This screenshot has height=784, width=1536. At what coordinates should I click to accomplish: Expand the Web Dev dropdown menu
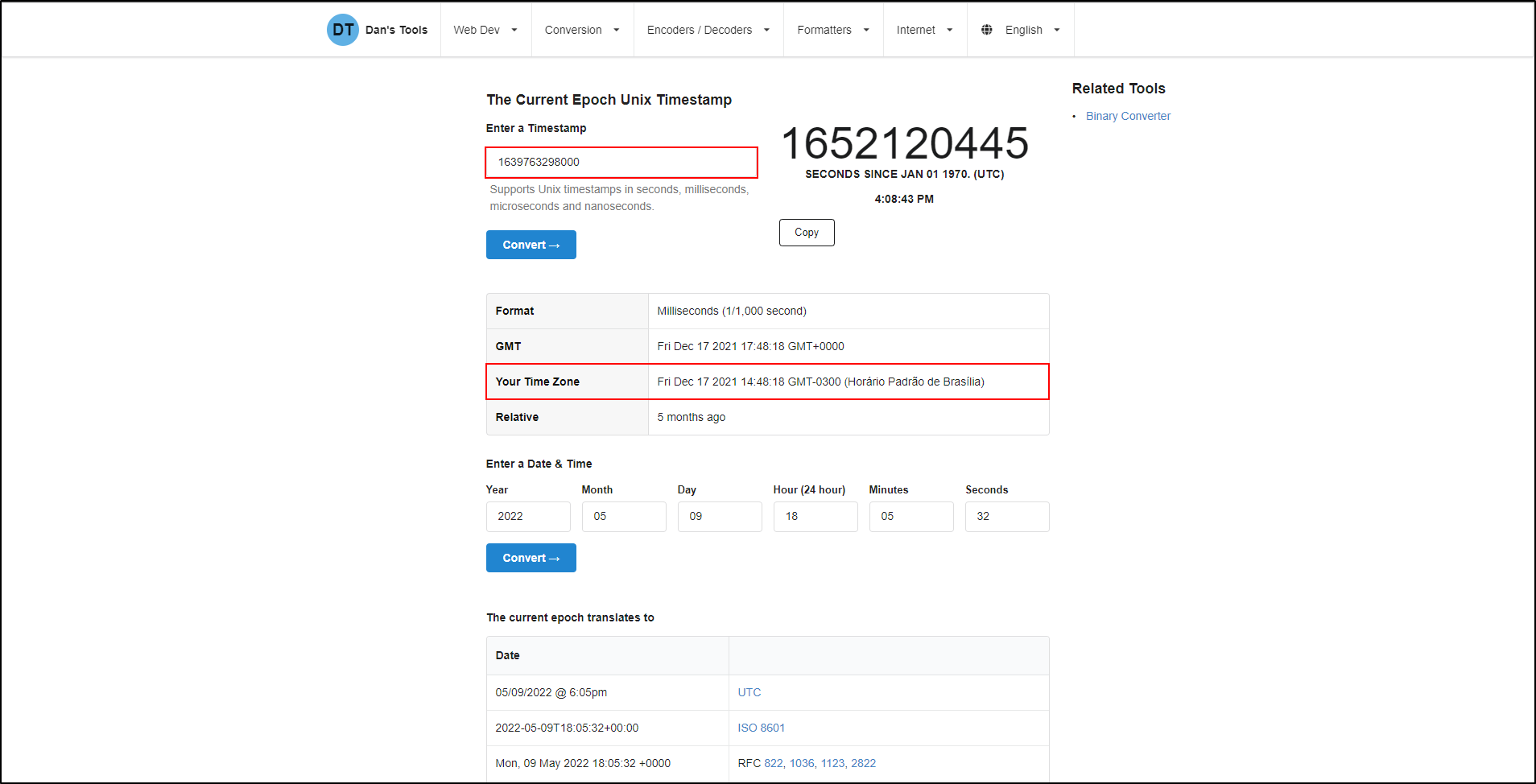point(485,30)
